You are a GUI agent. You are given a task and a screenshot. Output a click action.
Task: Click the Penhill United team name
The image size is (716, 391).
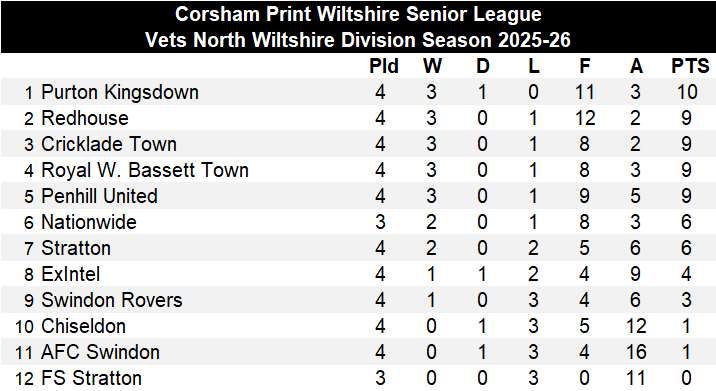(99, 196)
